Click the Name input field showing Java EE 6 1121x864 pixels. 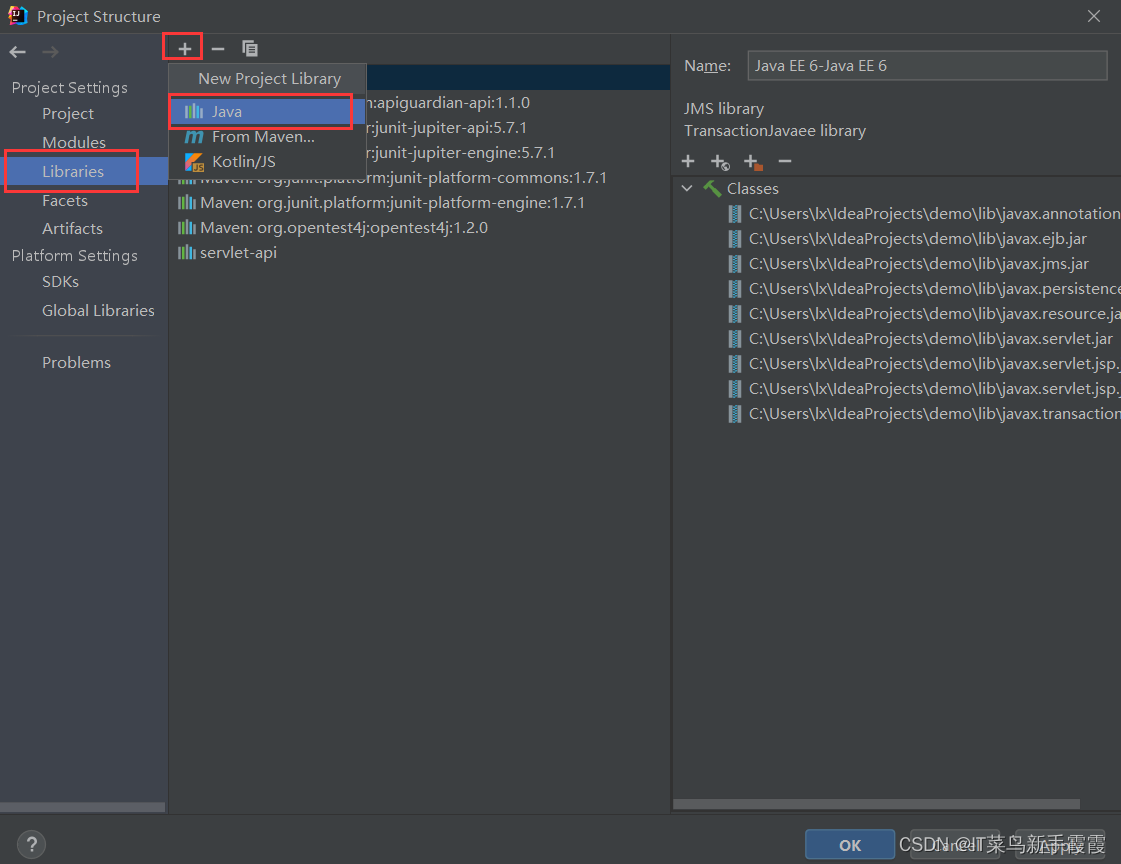click(927, 65)
